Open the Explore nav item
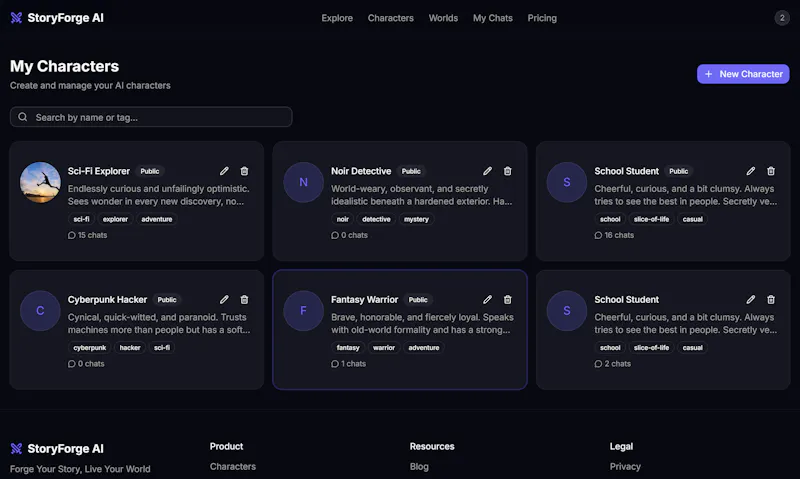The width and height of the screenshot is (800, 479). point(337,18)
